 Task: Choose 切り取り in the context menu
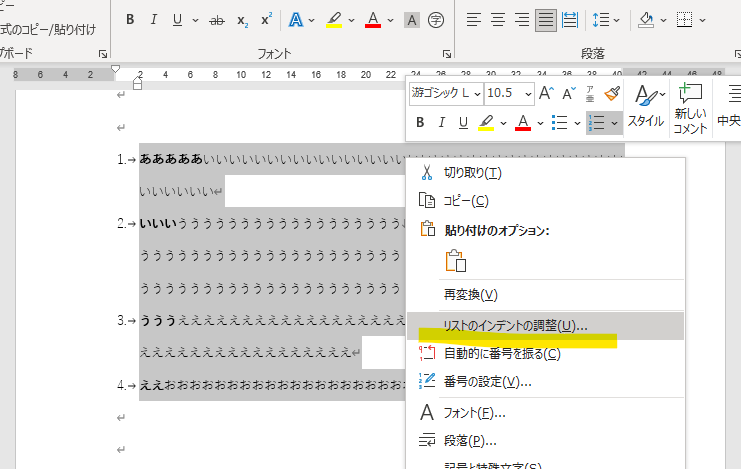coord(472,172)
